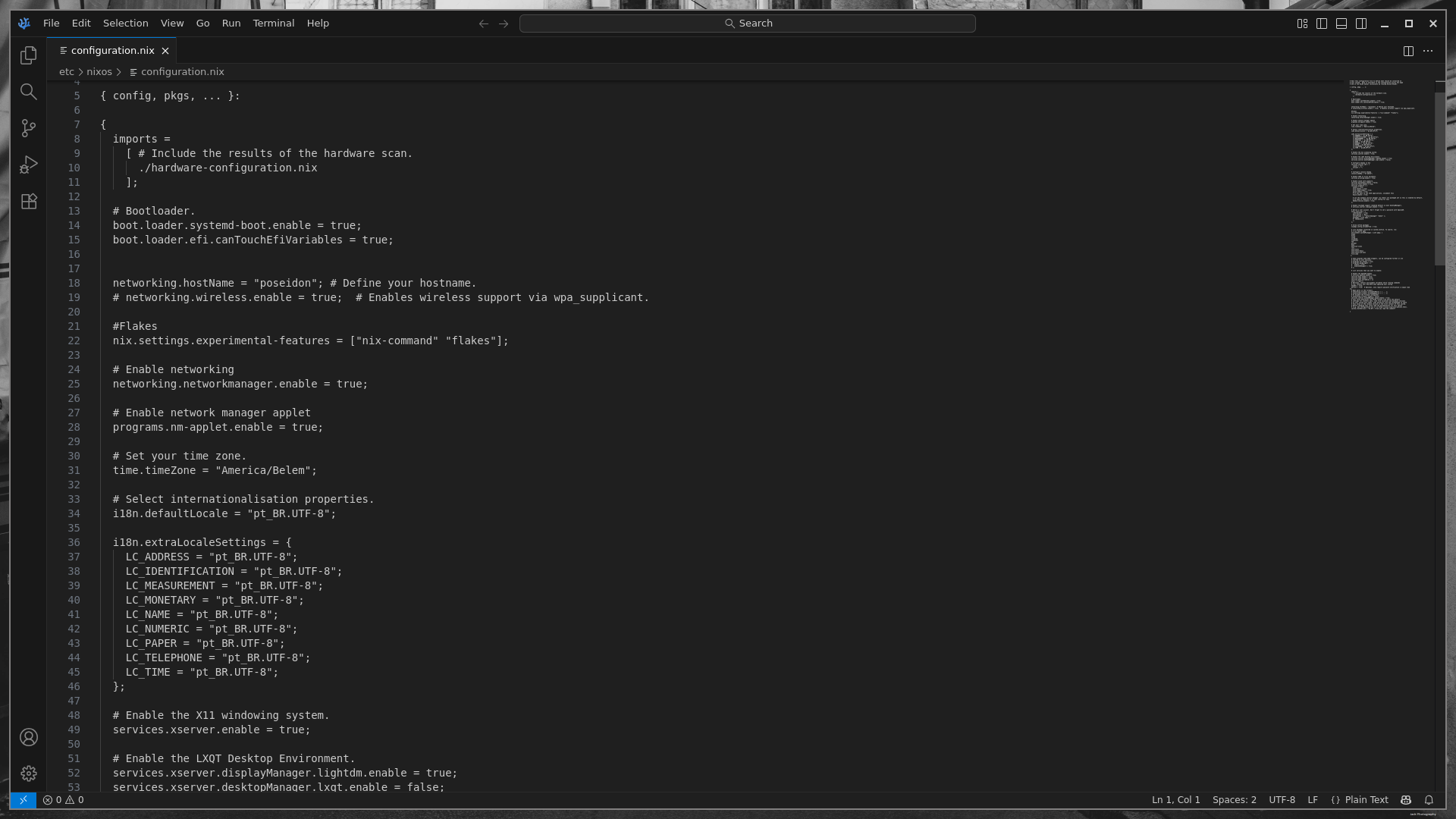The height and width of the screenshot is (819, 1456).
Task: Click the UTF-8 encoding status item
Action: [1282, 800]
